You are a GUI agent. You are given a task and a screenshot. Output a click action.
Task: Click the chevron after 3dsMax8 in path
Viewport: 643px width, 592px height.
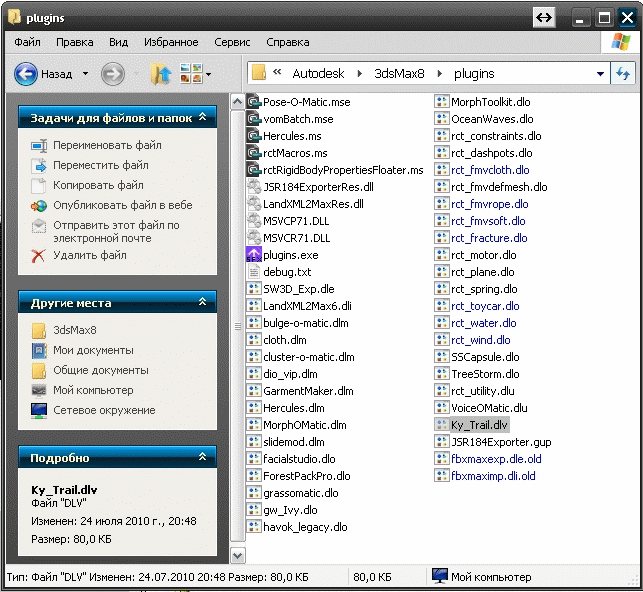coord(440,74)
